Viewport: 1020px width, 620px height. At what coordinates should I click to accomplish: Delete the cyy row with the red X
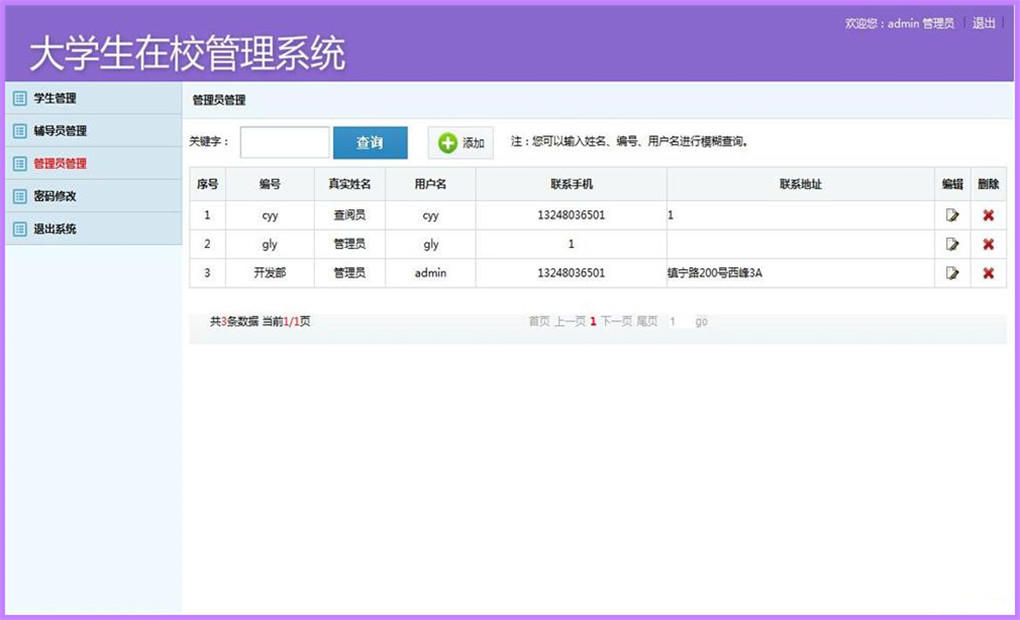(x=988, y=215)
